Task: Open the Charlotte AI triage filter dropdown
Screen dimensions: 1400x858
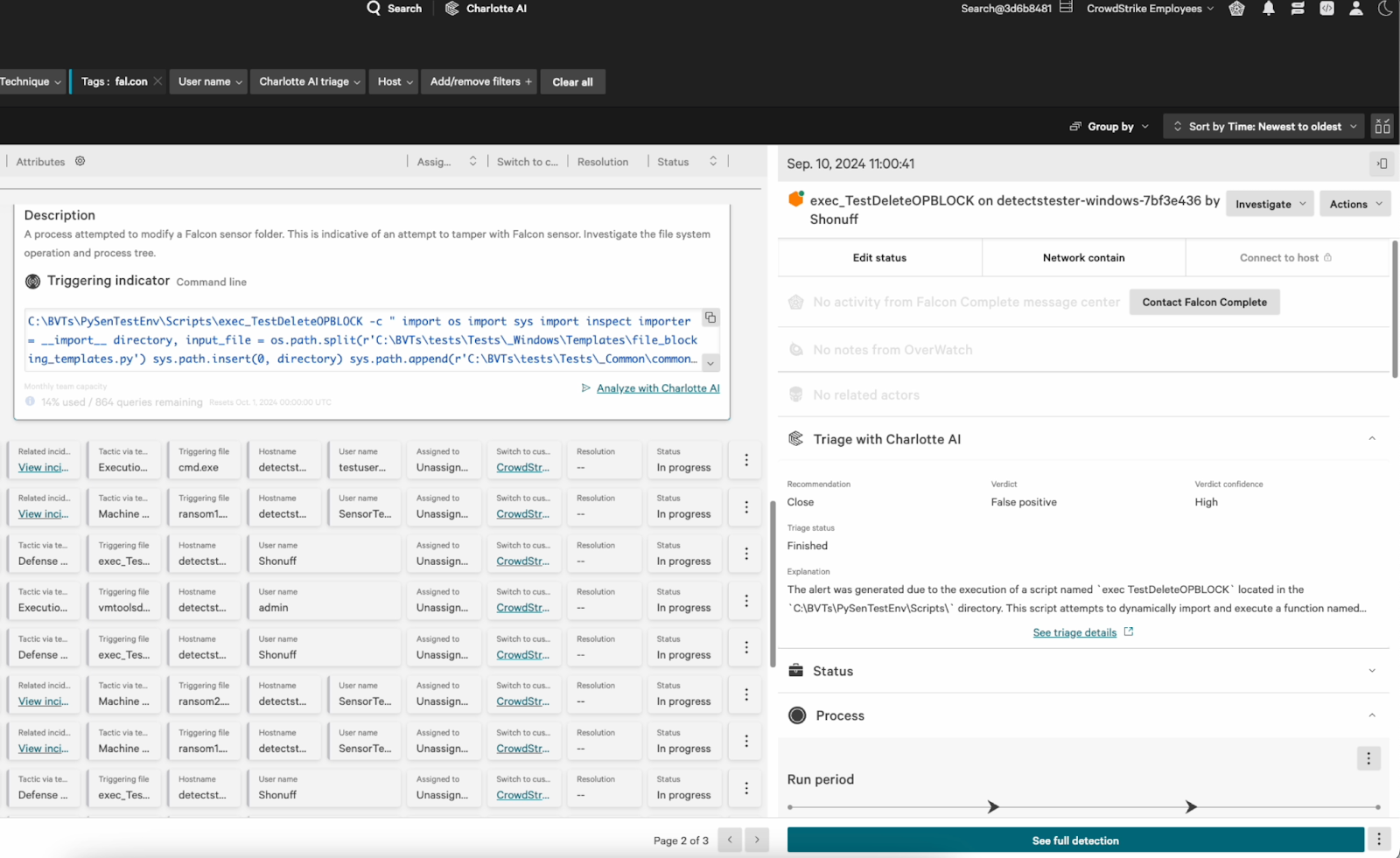Action: coord(310,81)
